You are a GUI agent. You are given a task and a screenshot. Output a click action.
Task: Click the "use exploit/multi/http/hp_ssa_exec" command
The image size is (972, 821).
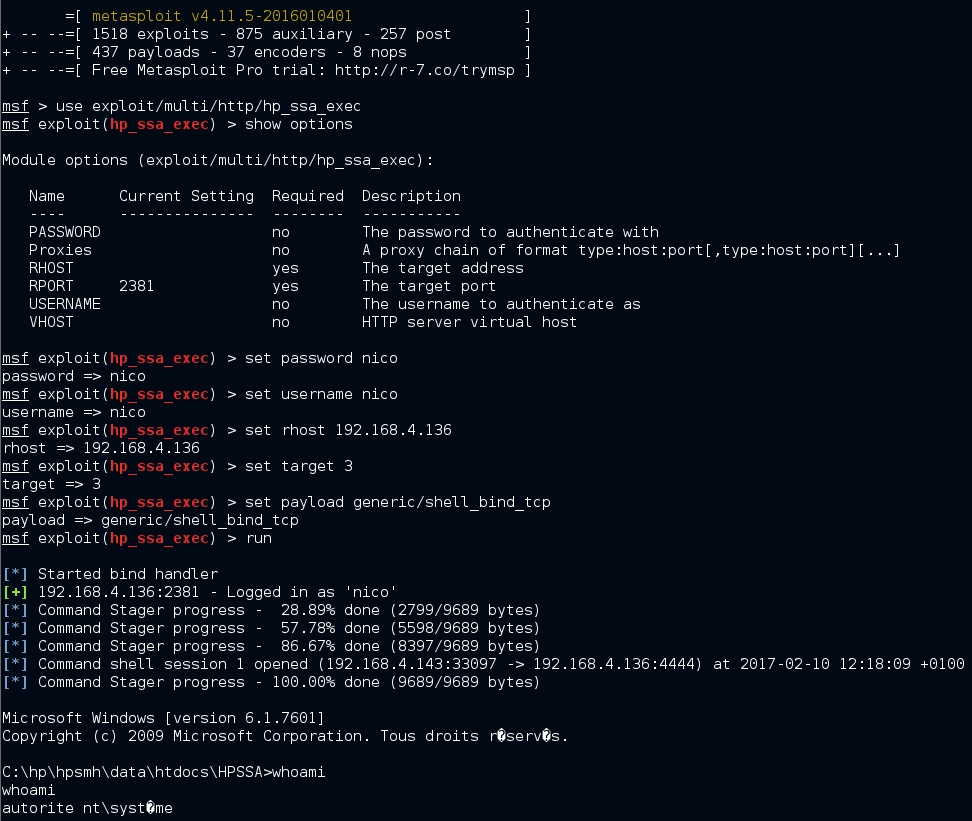pyautogui.click(x=208, y=106)
